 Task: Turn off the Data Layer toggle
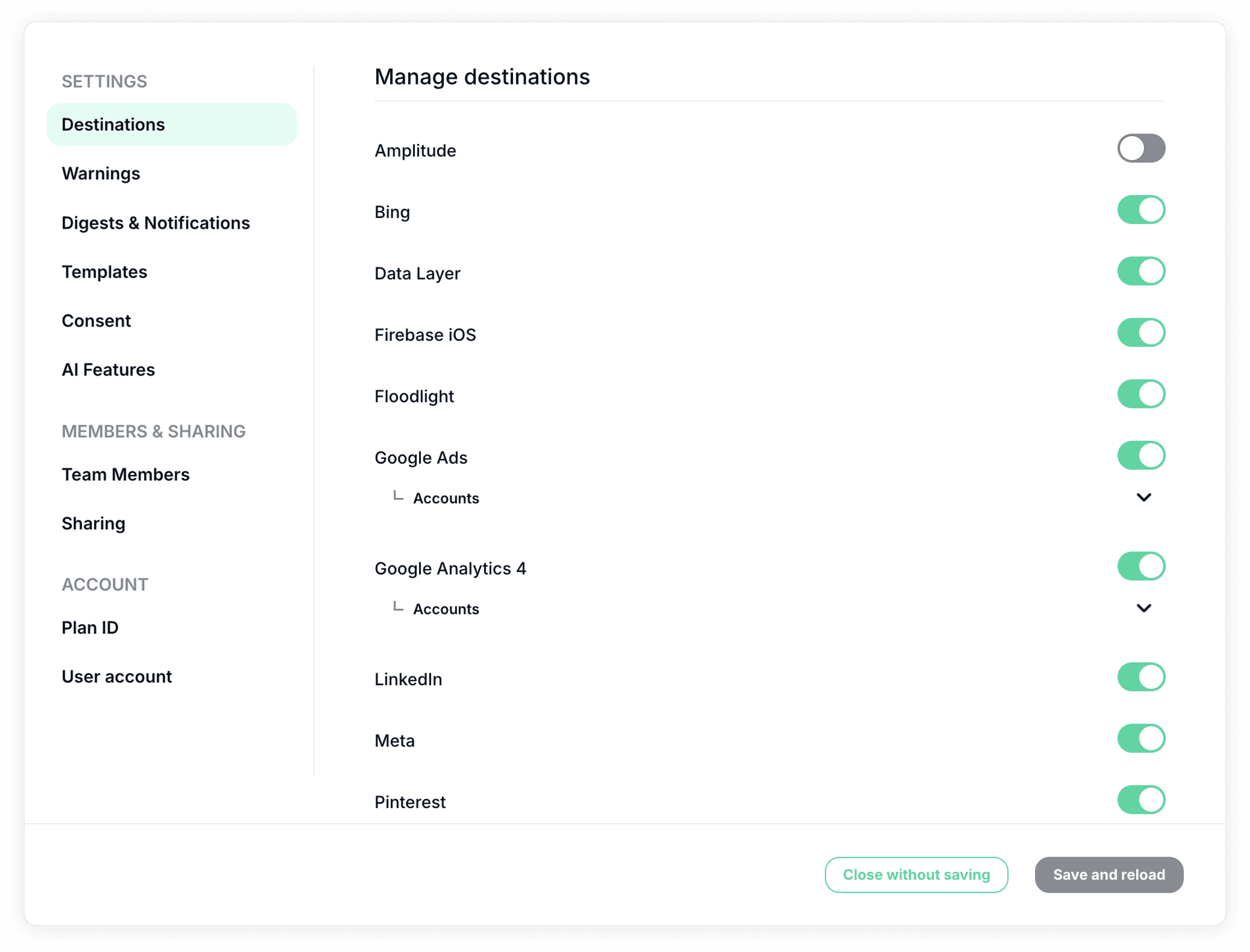click(1141, 272)
